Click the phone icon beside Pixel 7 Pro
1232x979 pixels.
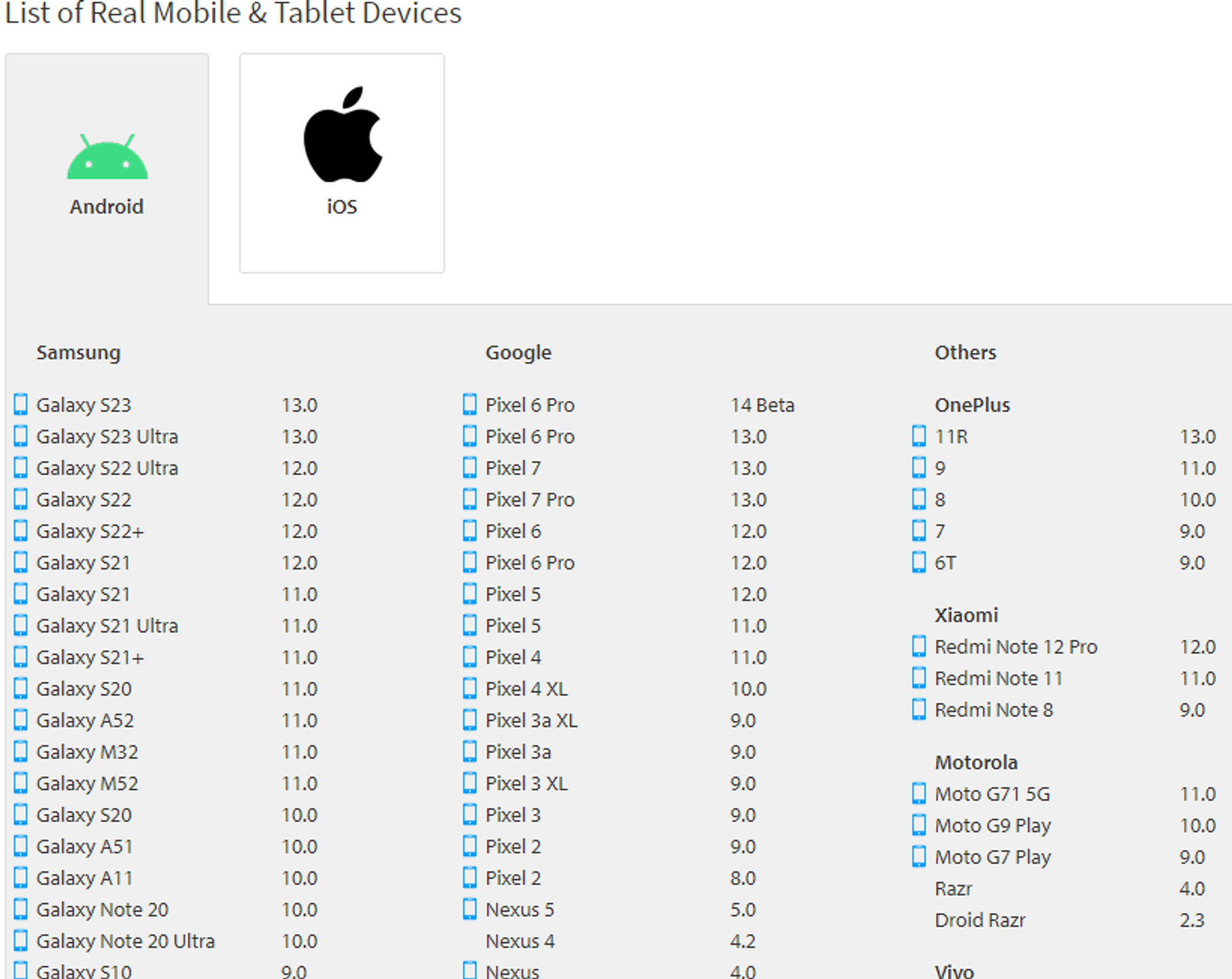pyautogui.click(x=469, y=499)
